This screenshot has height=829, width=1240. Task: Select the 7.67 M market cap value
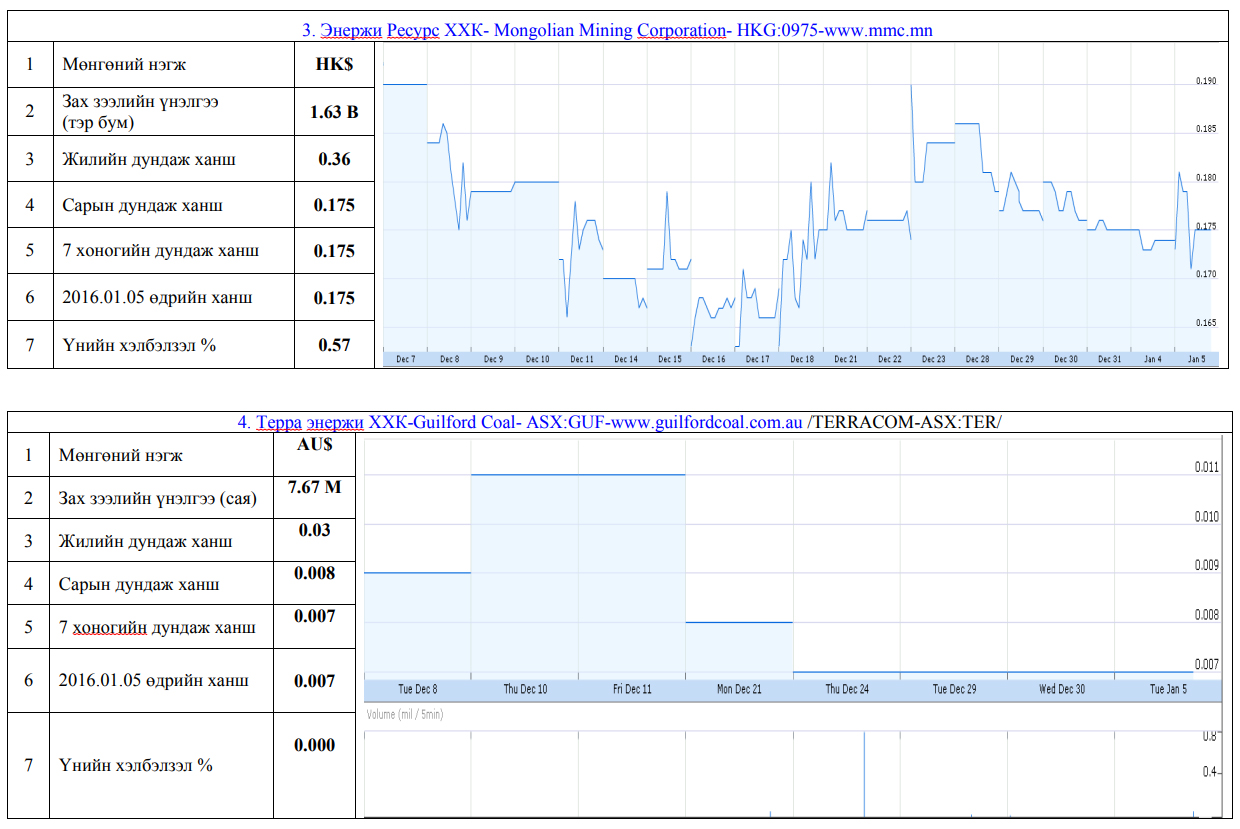tap(314, 487)
